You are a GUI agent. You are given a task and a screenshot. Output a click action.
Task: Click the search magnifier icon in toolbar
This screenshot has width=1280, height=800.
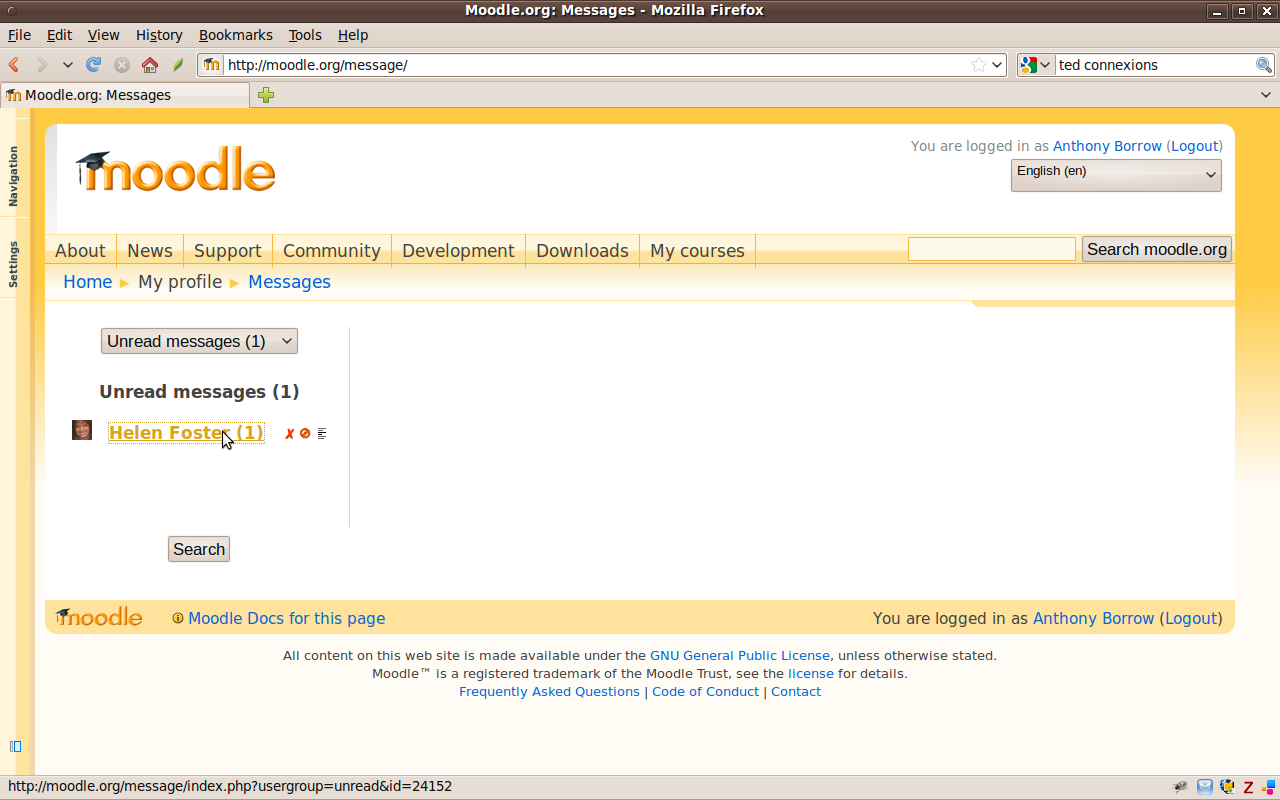coord(1264,65)
